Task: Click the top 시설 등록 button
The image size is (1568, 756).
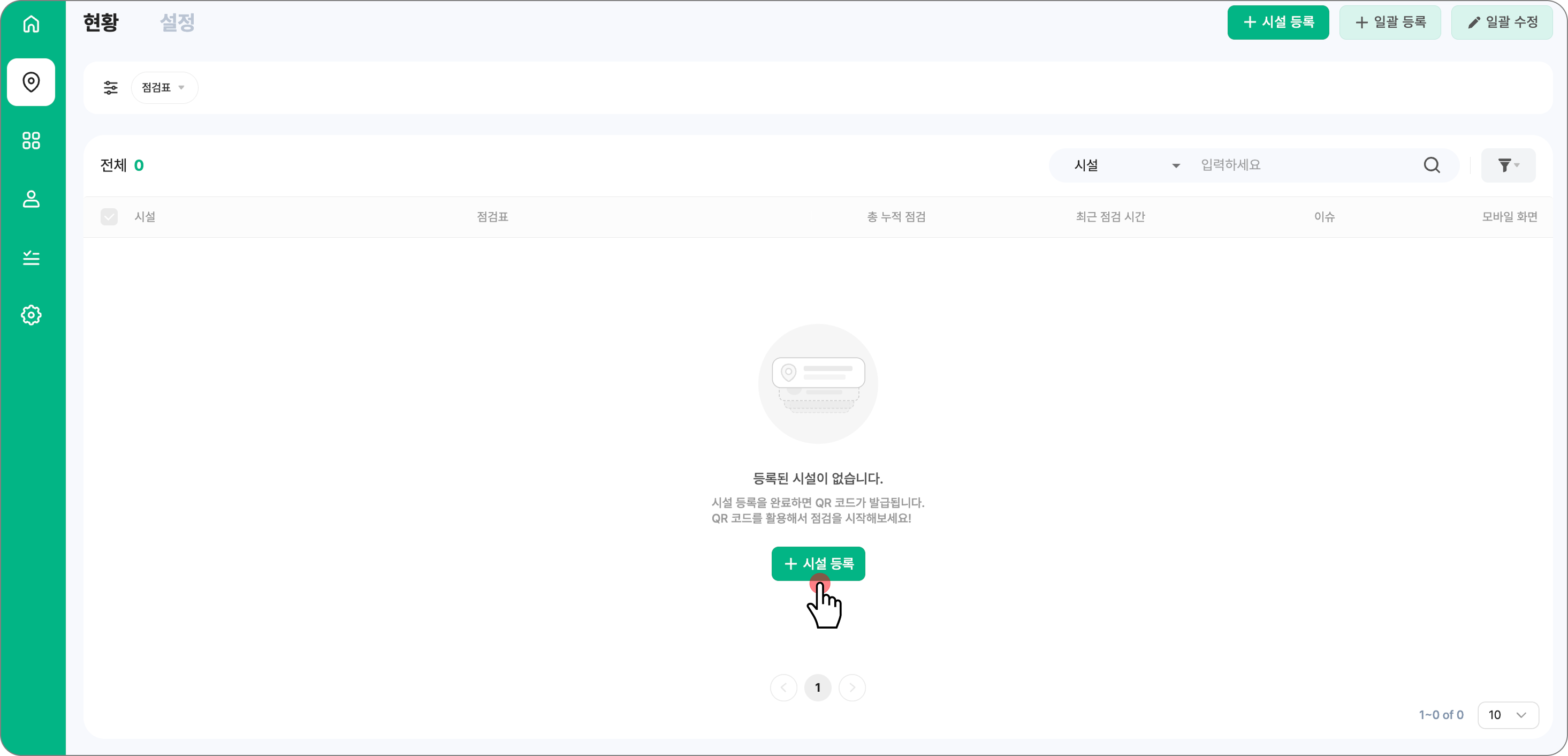Action: click(x=1277, y=22)
